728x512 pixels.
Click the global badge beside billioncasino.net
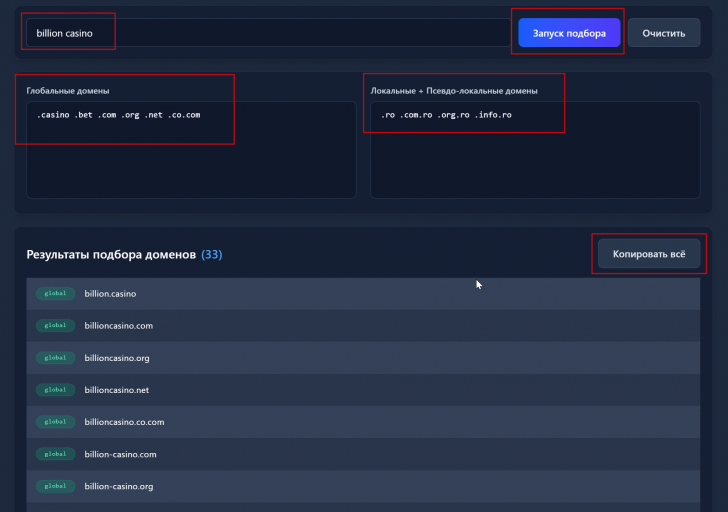coord(55,390)
